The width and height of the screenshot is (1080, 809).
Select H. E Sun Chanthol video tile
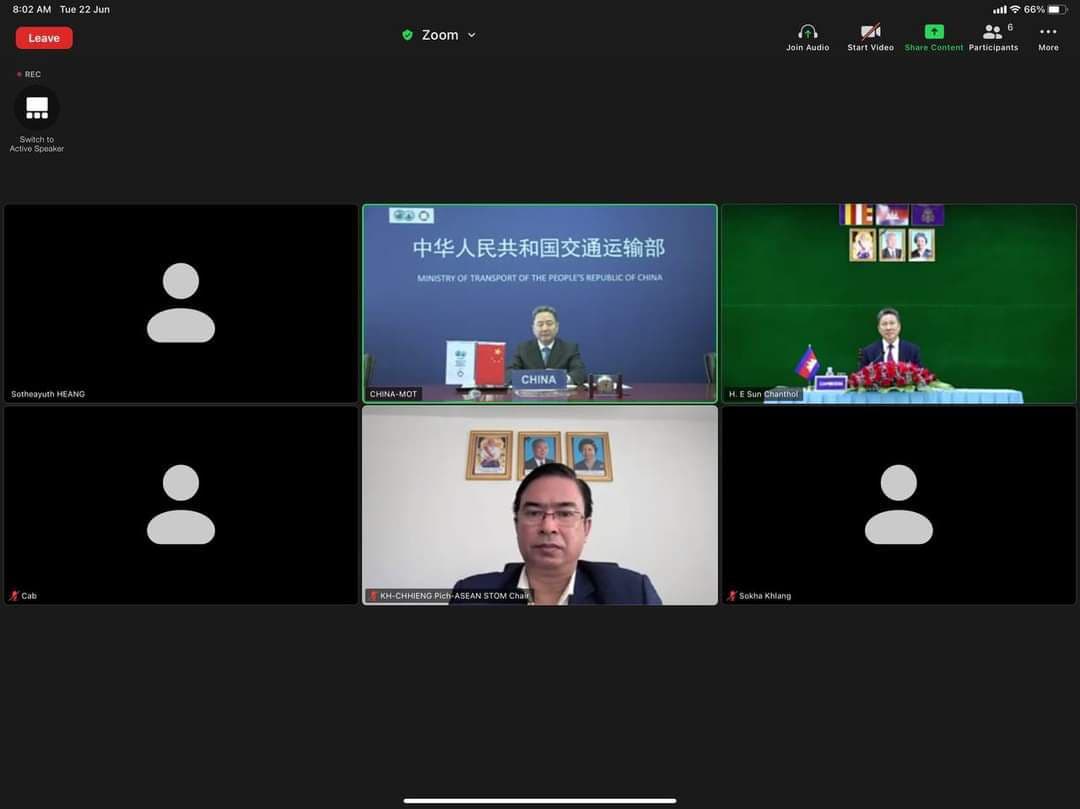pos(898,303)
